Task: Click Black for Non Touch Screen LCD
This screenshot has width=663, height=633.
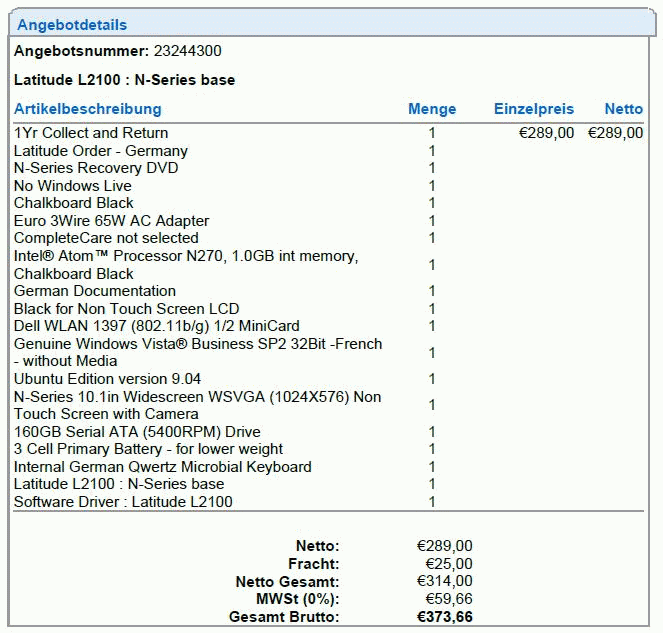Action: click(x=126, y=309)
